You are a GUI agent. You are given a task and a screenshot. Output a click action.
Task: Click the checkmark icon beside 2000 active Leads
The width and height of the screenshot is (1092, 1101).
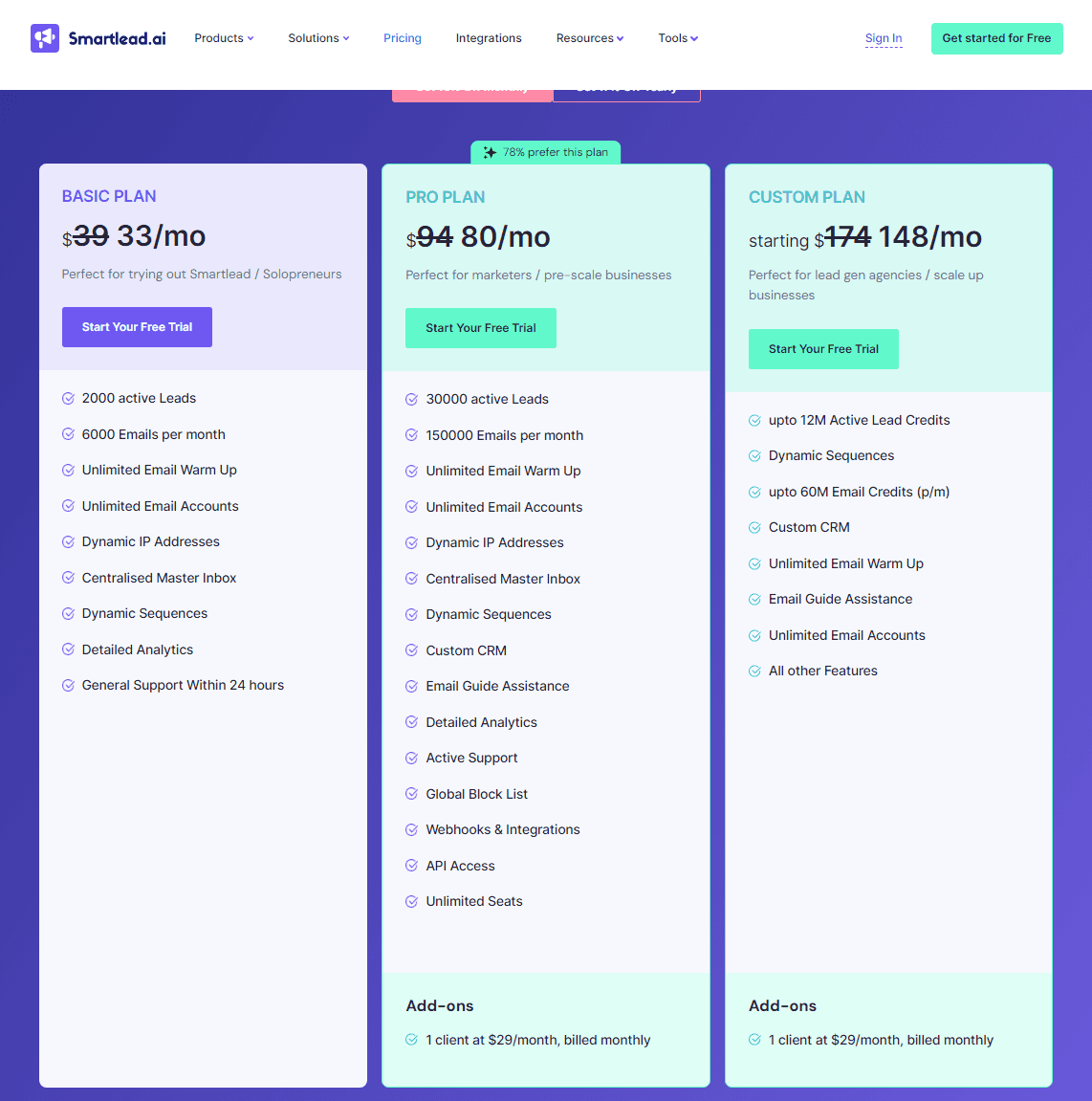click(69, 398)
